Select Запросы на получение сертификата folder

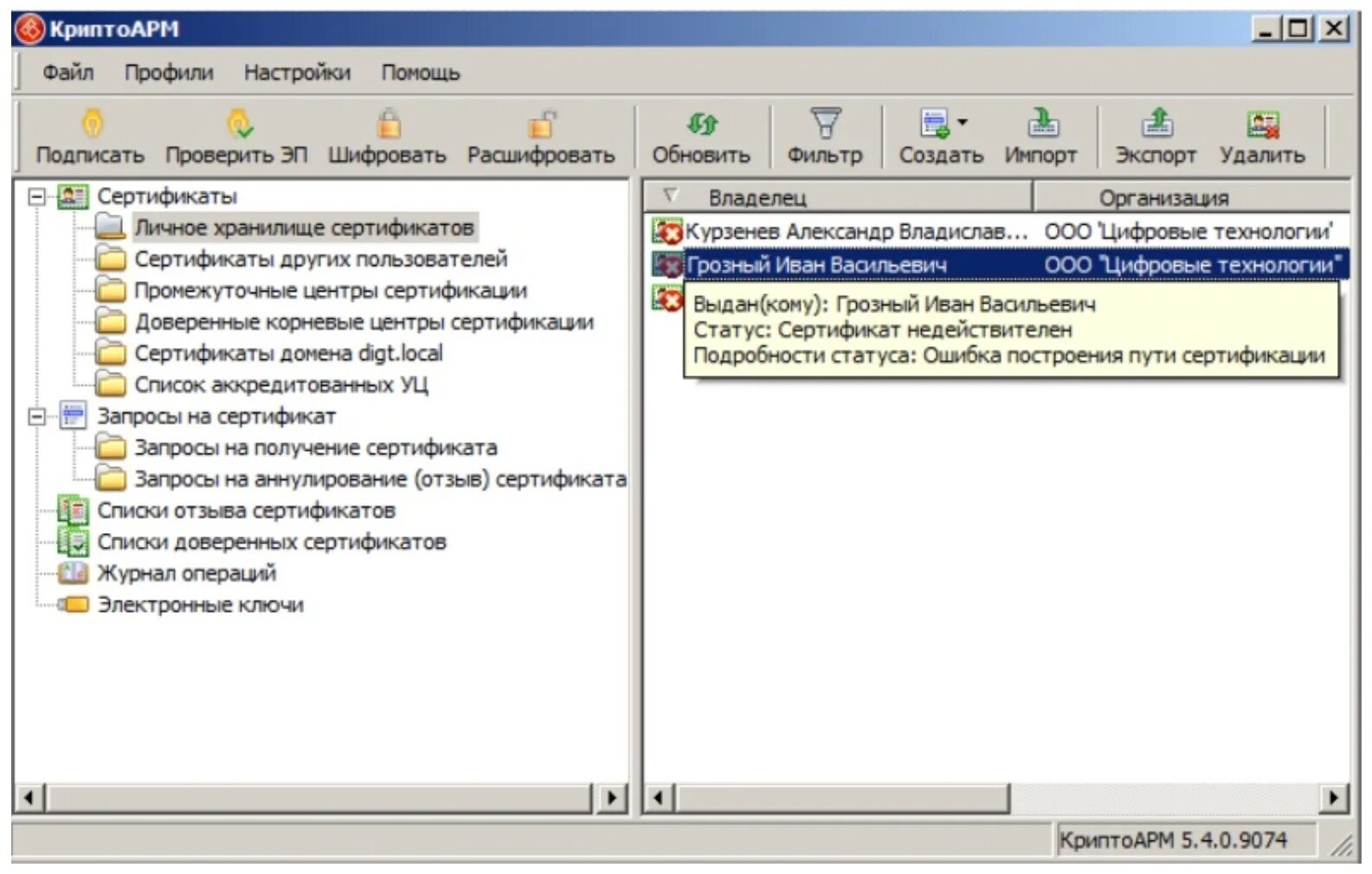(315, 447)
